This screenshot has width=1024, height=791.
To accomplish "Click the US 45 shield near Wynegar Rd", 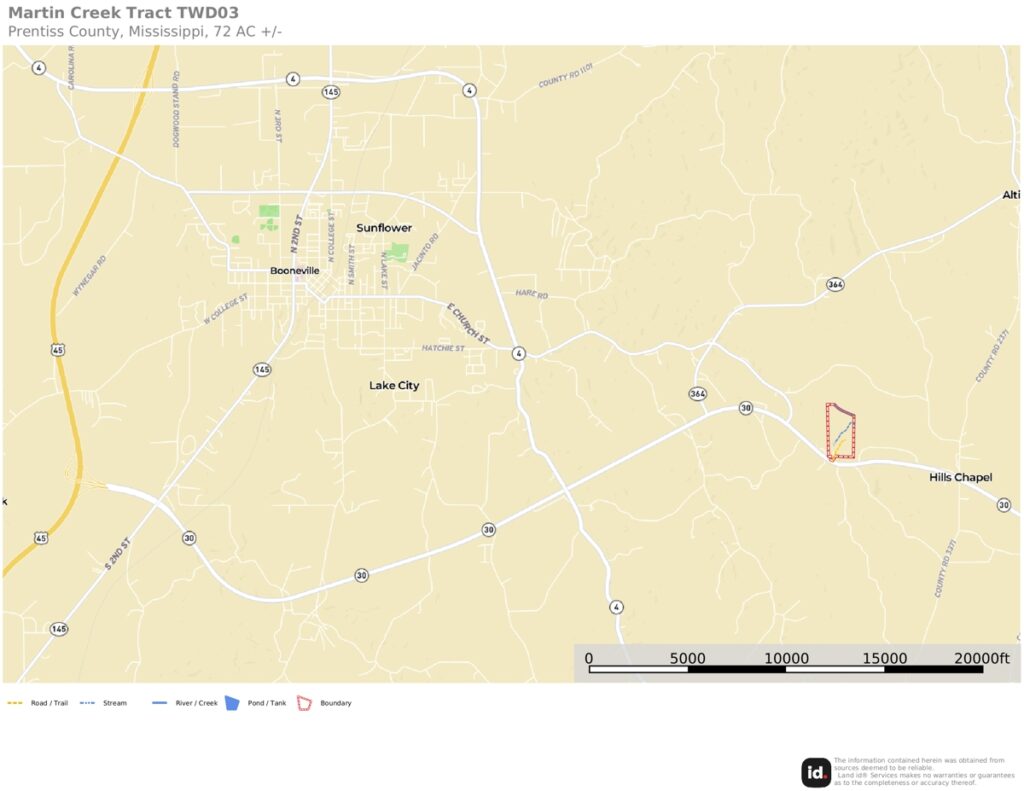I will tap(58, 350).
